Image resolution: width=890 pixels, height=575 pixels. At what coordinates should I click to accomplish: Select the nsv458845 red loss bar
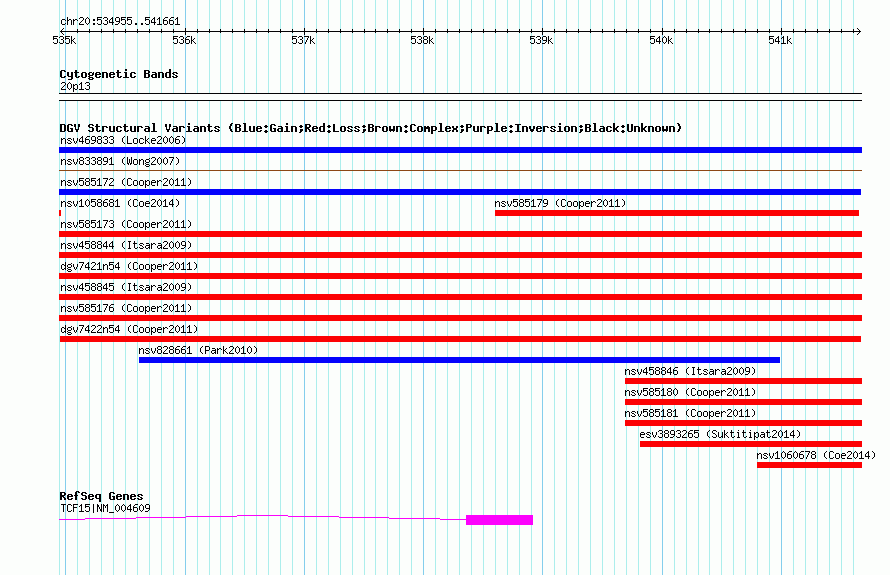[460, 297]
